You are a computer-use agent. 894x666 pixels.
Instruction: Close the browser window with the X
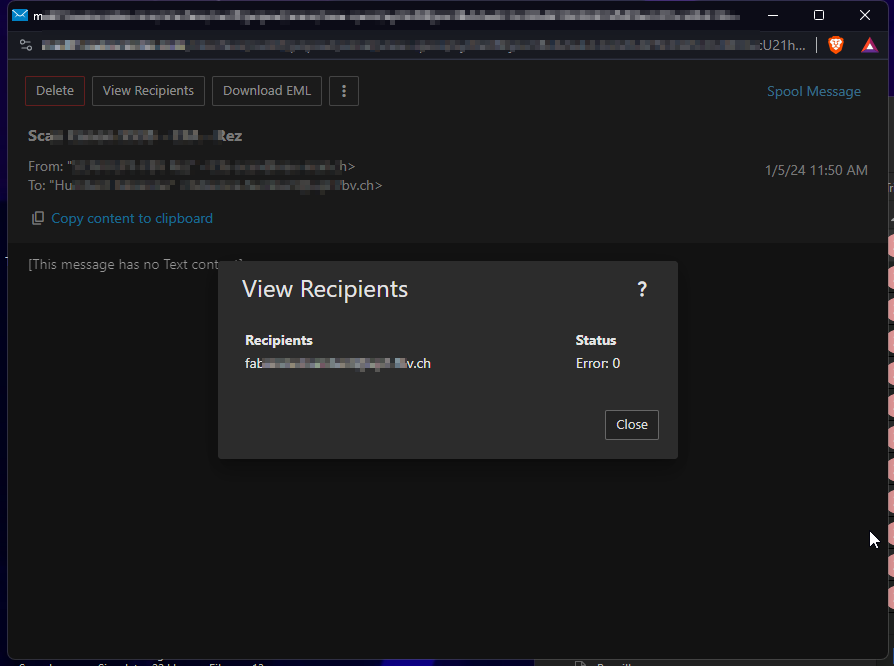865,15
